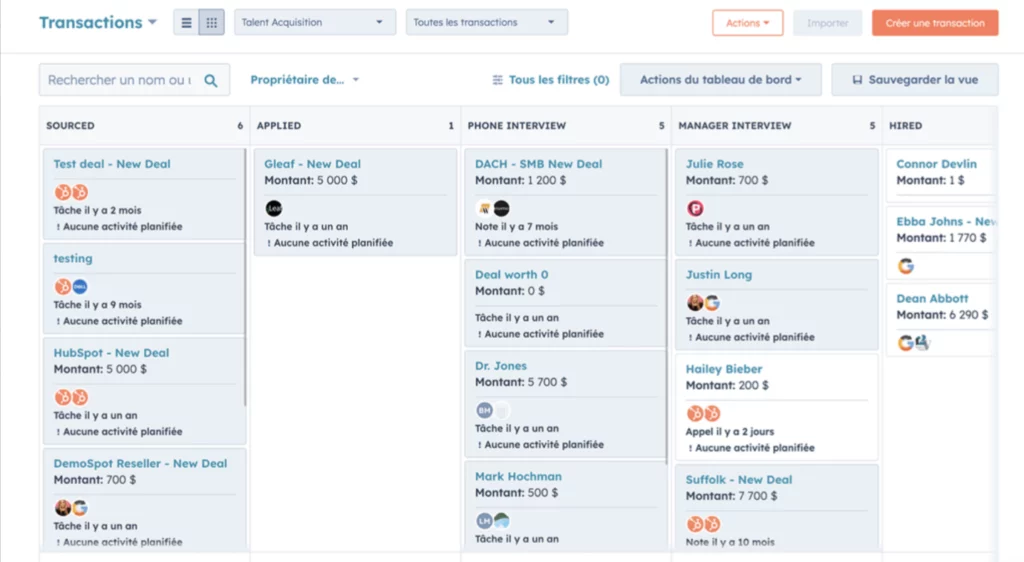Switch to board grid view icon
This screenshot has height=562, width=1024.
(x=211, y=23)
